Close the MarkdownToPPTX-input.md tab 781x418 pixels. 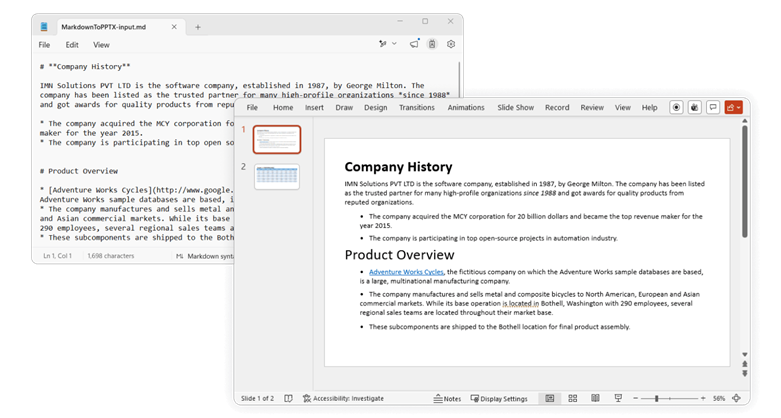[x=174, y=27]
